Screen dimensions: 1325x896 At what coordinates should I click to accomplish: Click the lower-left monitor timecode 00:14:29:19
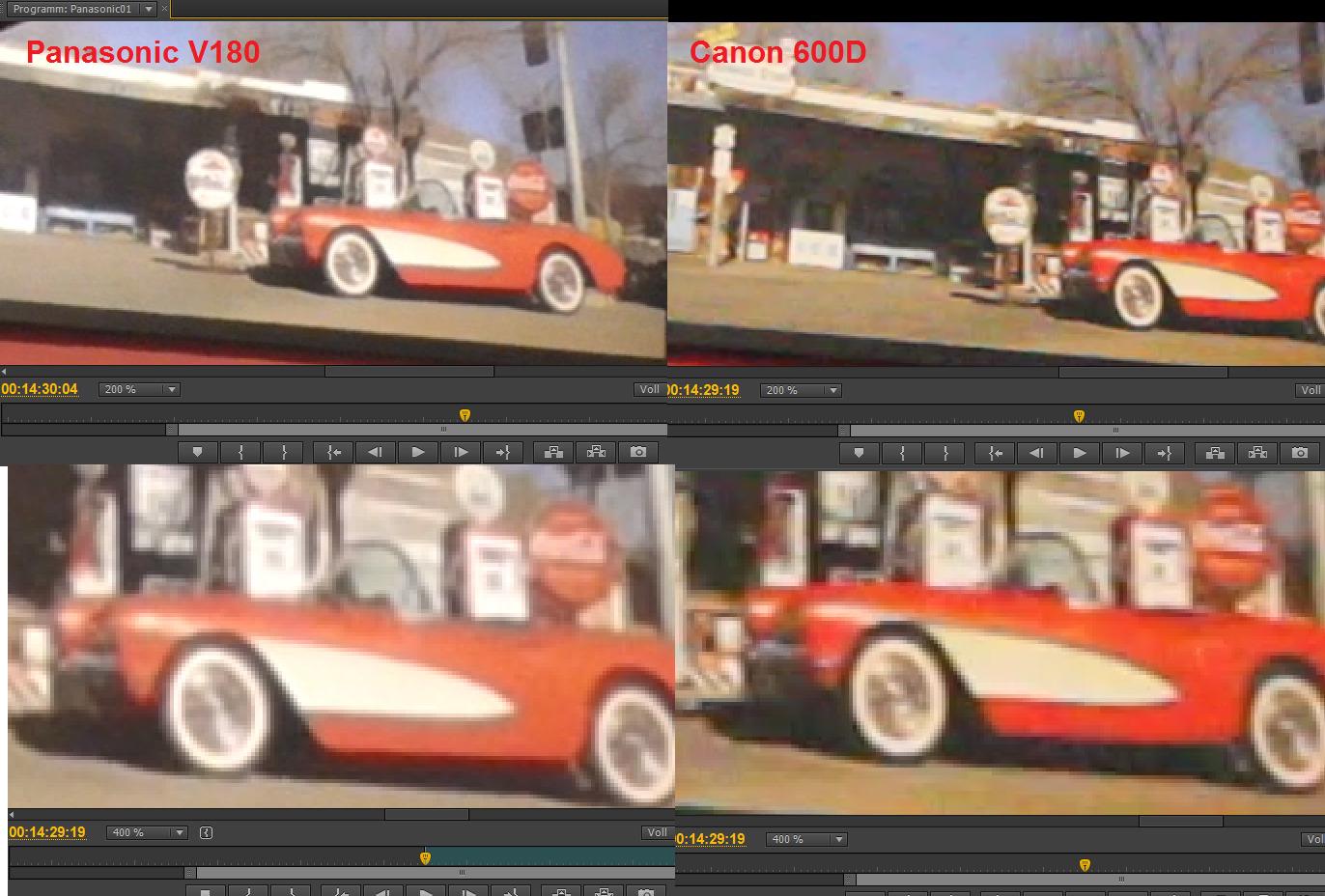47,832
